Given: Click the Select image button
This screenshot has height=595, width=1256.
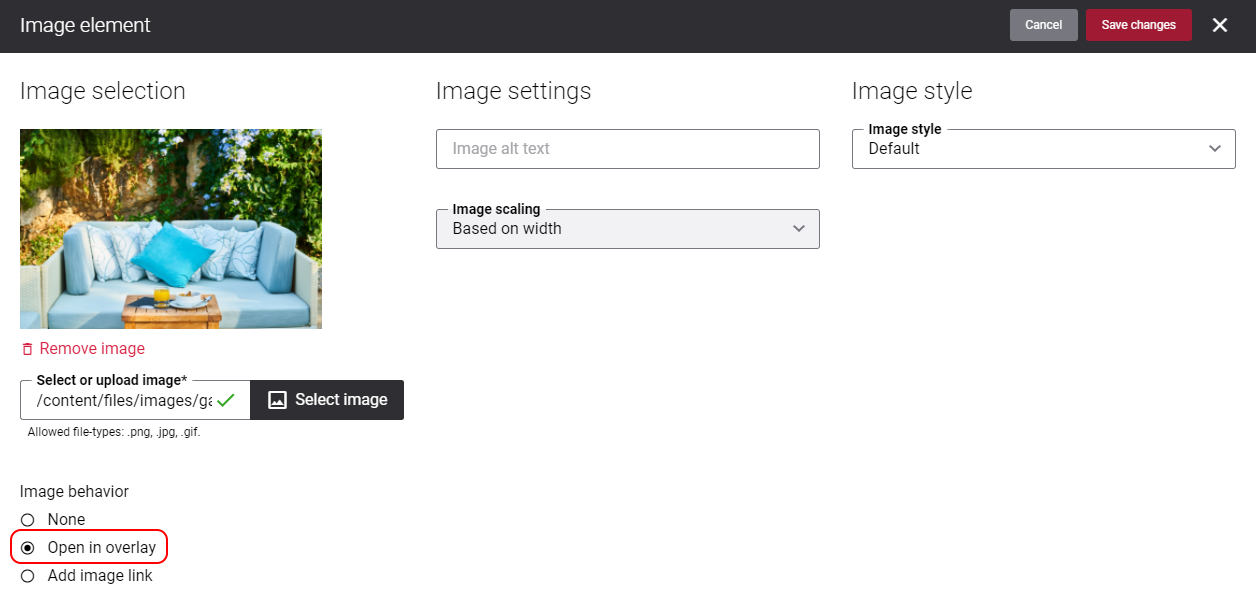Looking at the screenshot, I should 327,400.
